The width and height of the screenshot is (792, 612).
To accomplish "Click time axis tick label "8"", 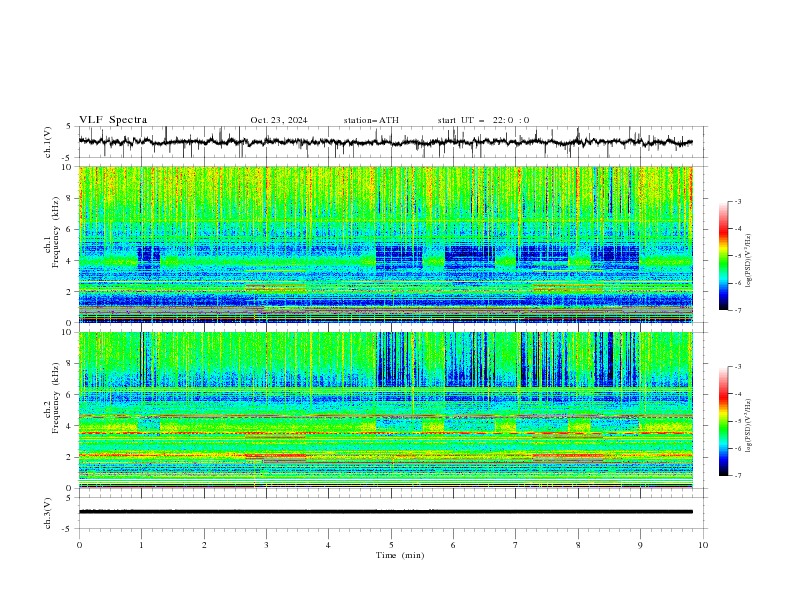I will coord(578,545).
